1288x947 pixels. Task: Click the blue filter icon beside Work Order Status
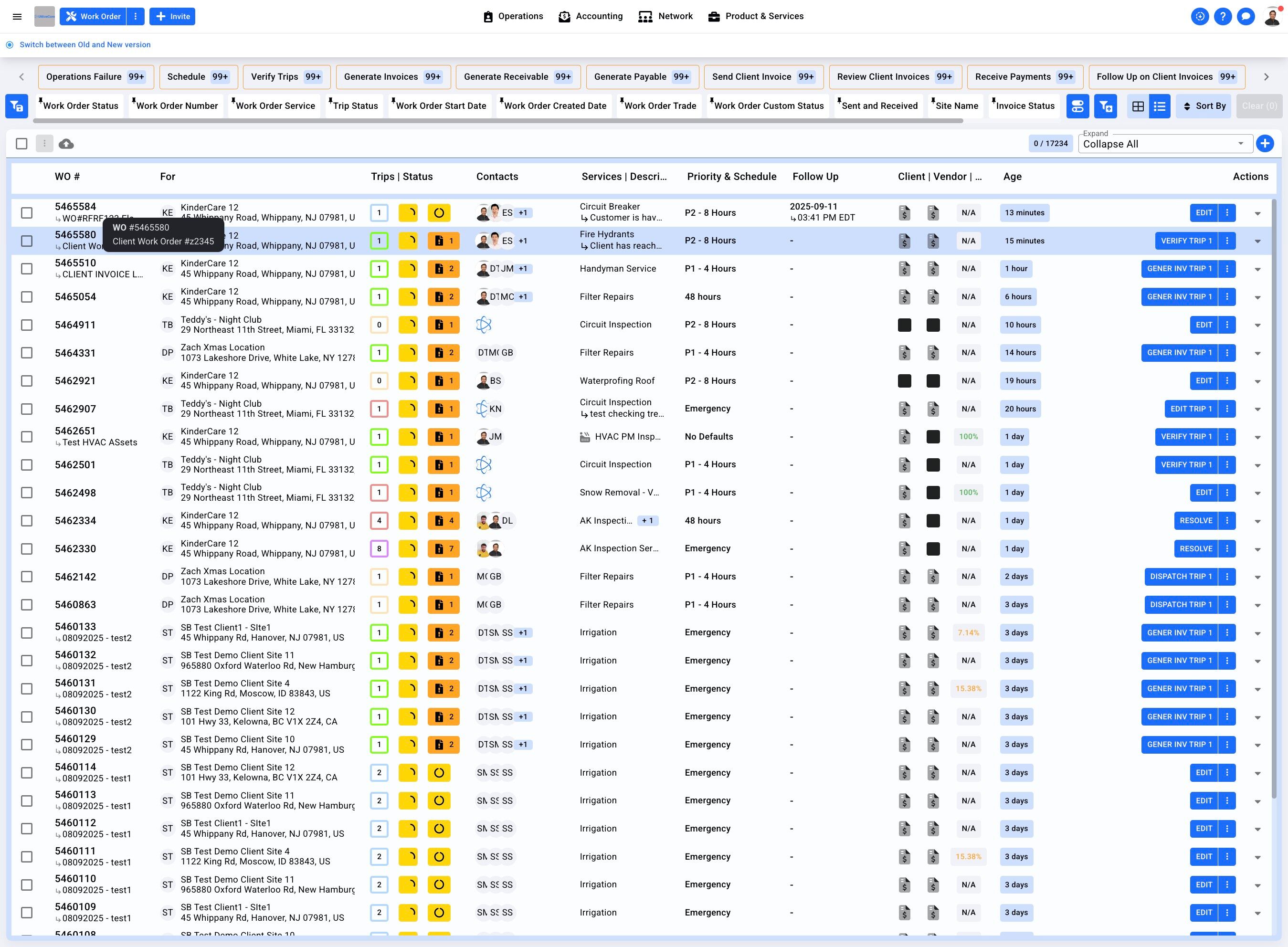17,106
